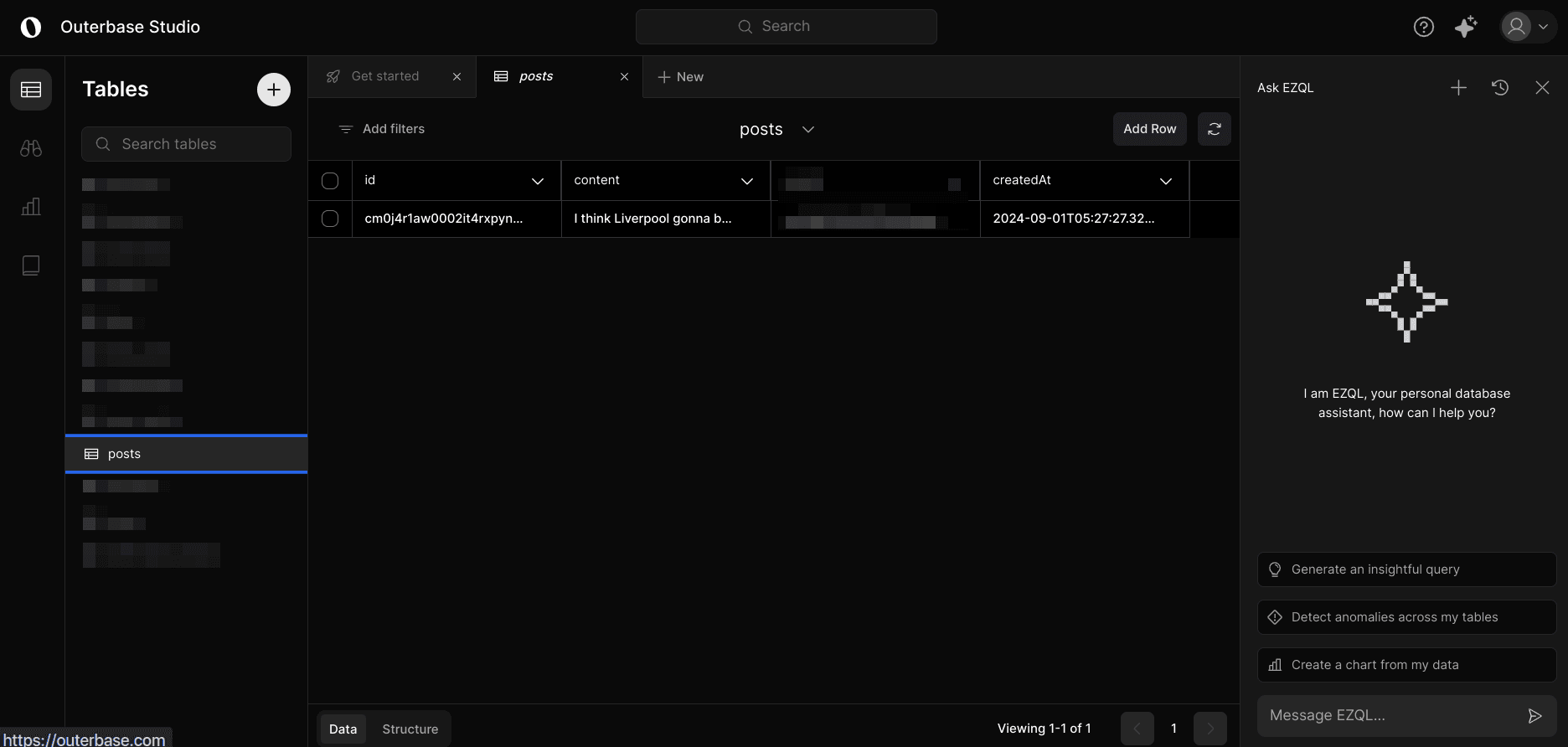Screen dimensions: 1568x747
Task: Open the book docs sidebar icon
Action: (31, 265)
